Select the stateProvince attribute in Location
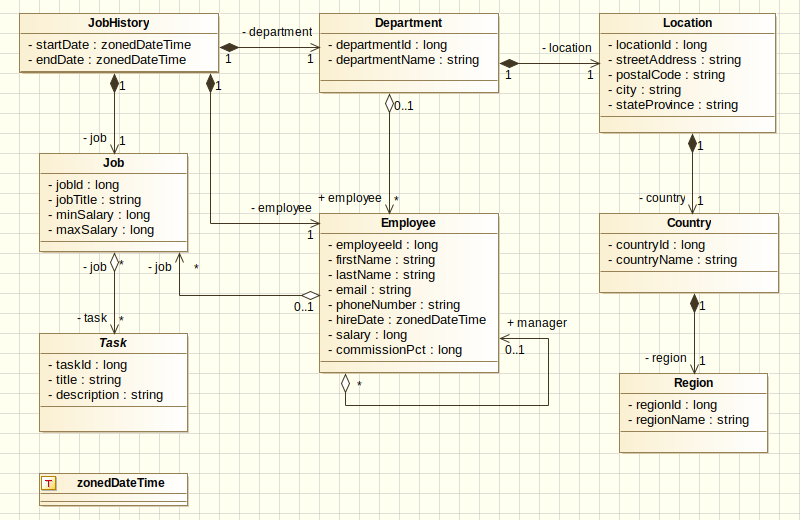 (x=676, y=105)
